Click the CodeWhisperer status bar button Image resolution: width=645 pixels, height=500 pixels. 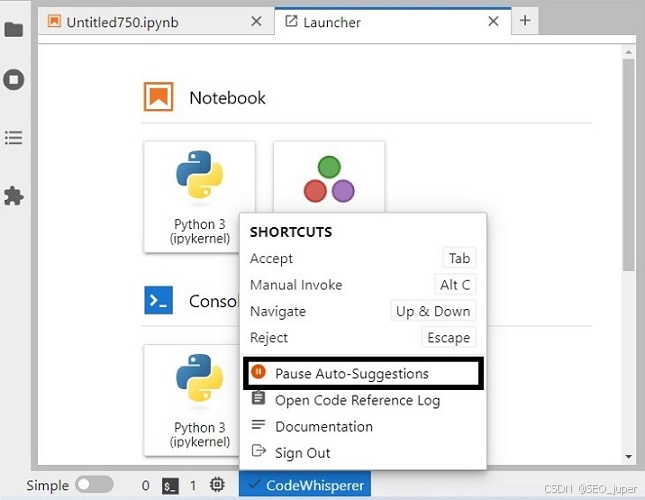point(305,485)
